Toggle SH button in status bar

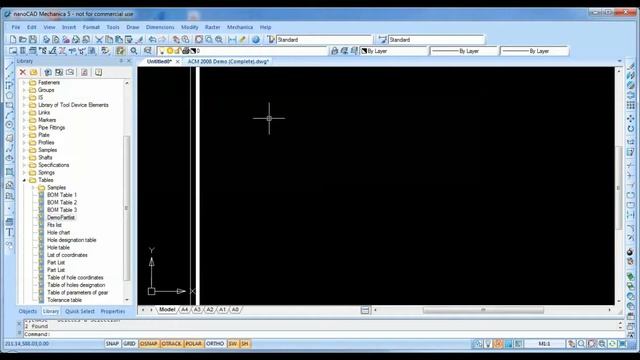coord(245,344)
